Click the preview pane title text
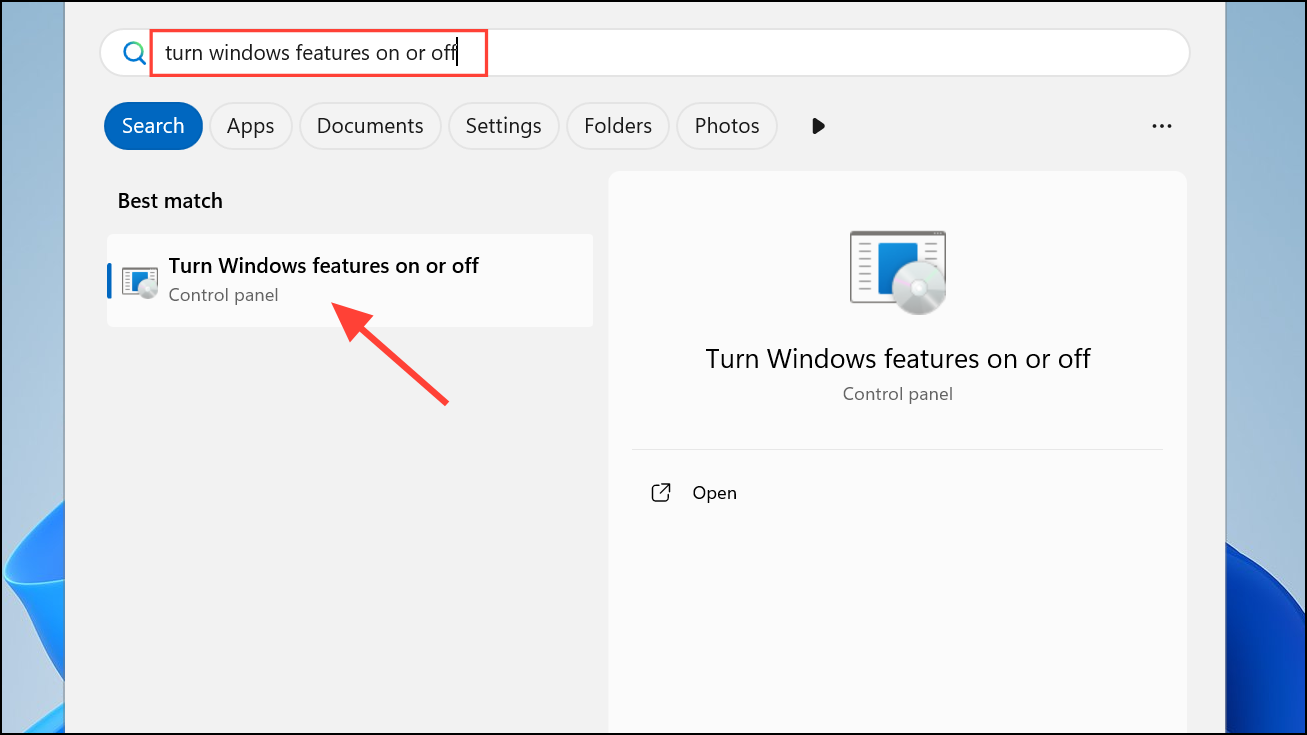 tap(897, 359)
